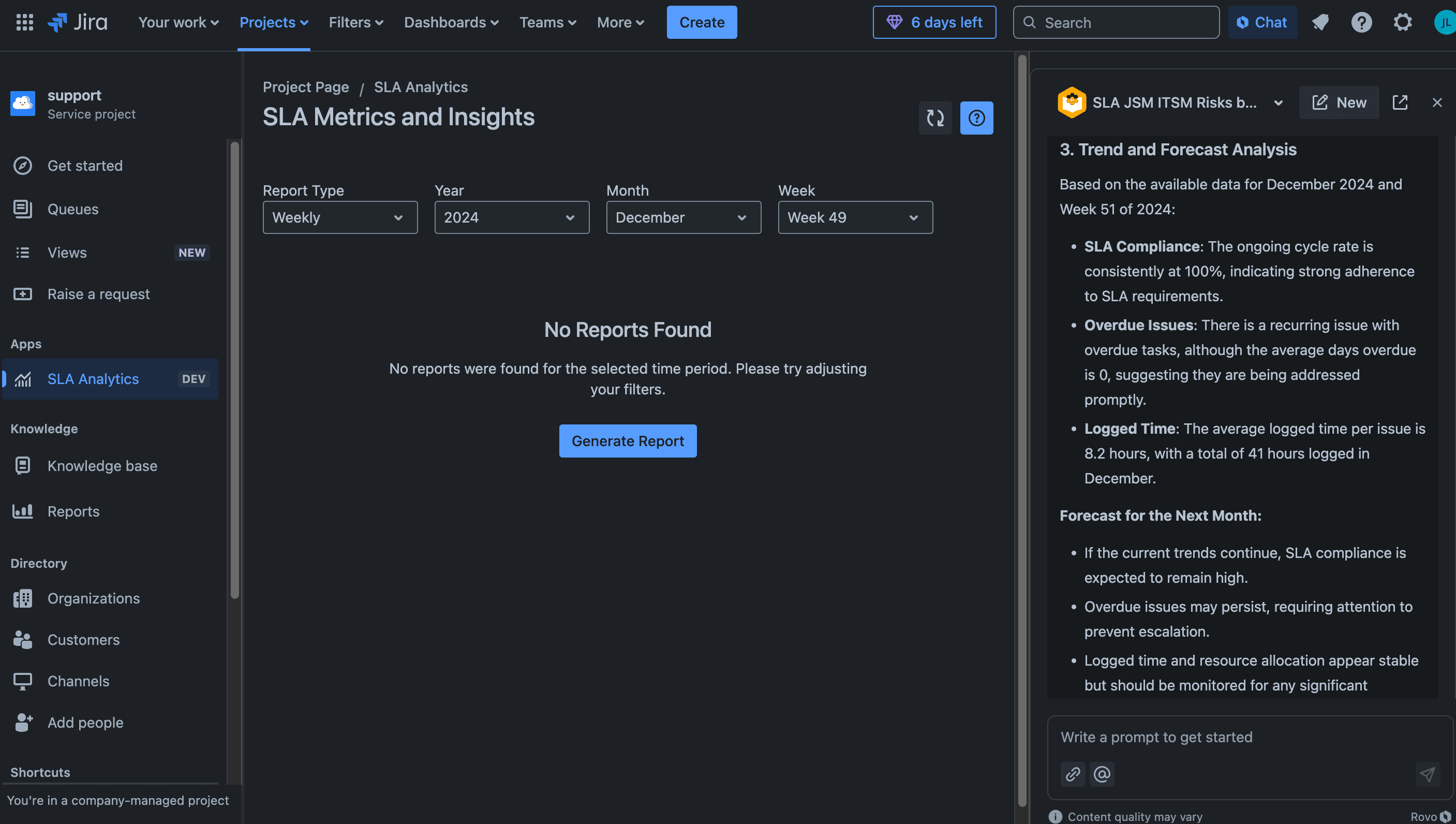Click the Knowledge base icon

pyautogui.click(x=23, y=465)
